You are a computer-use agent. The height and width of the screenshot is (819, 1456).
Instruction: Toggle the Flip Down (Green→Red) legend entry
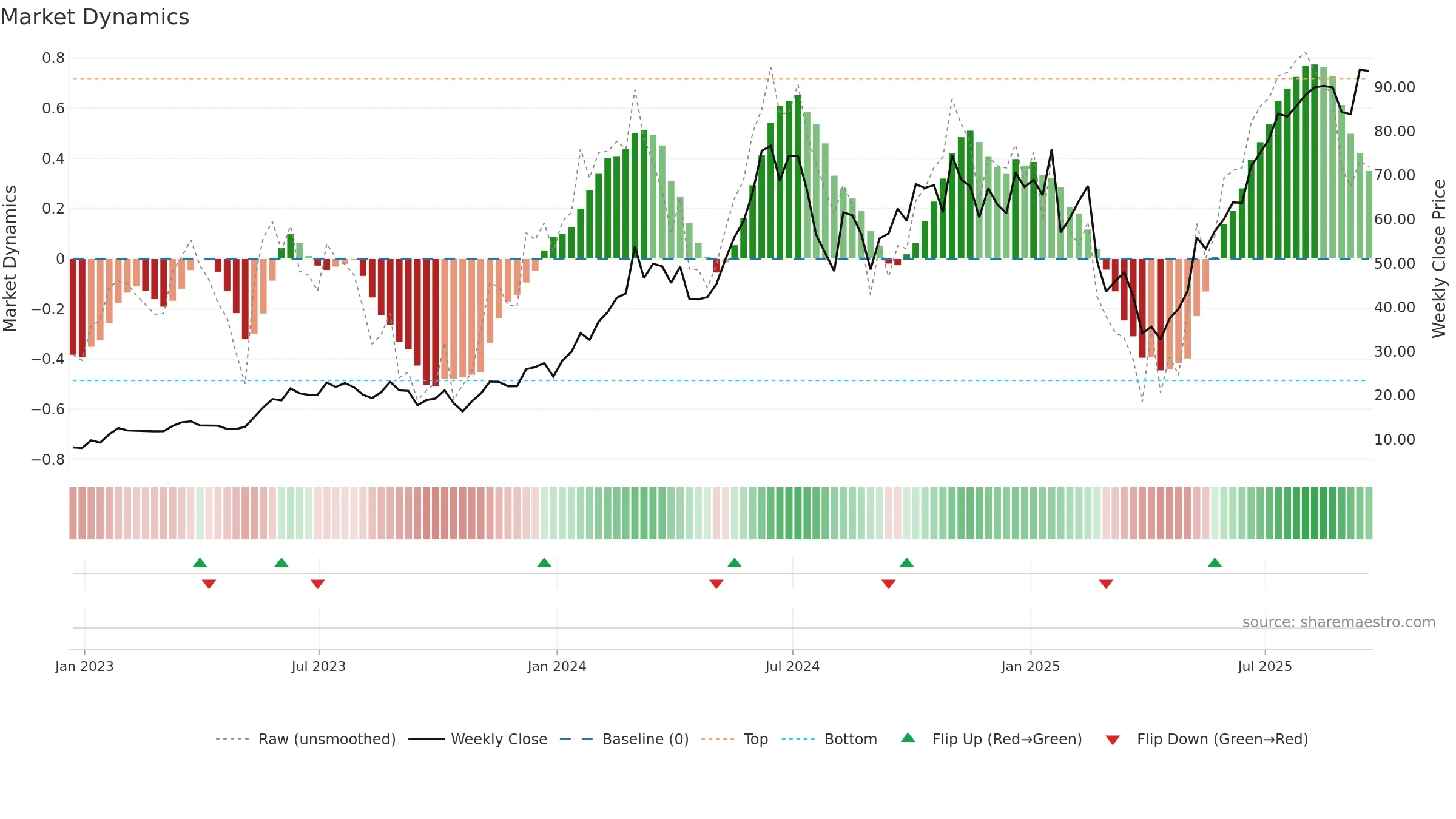click(x=1206, y=739)
